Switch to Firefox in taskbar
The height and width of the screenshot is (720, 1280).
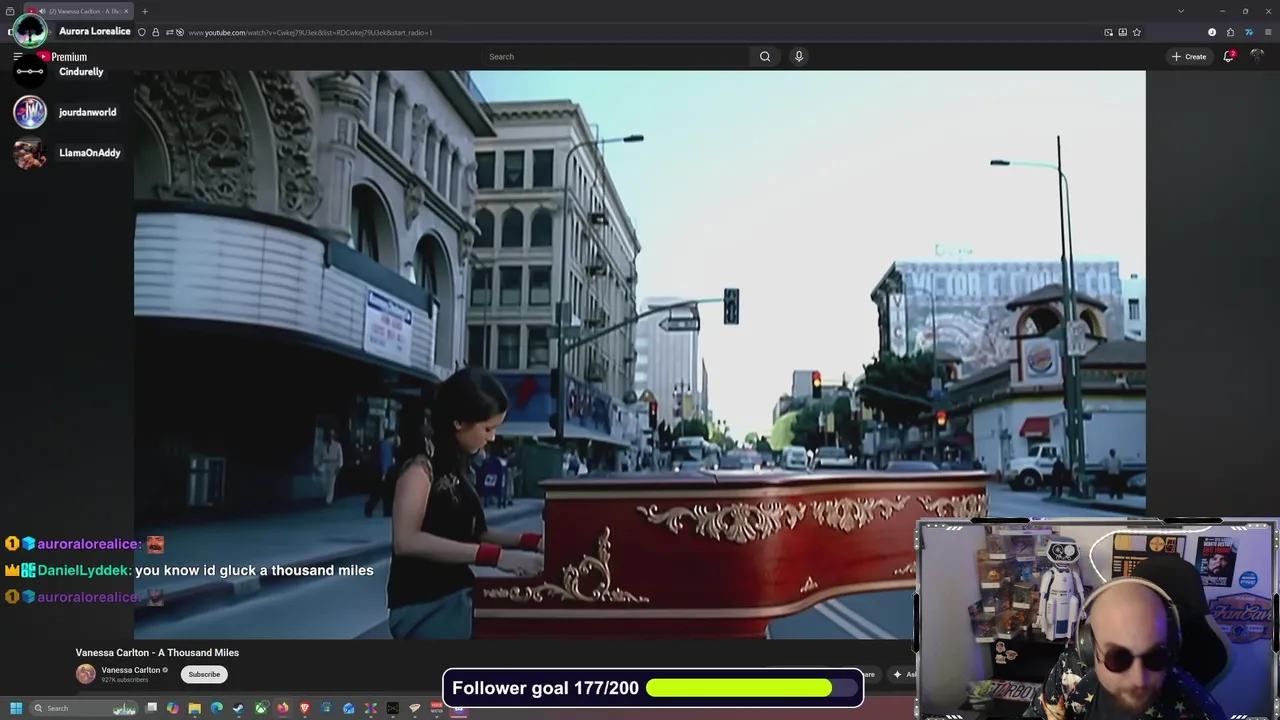pos(283,708)
